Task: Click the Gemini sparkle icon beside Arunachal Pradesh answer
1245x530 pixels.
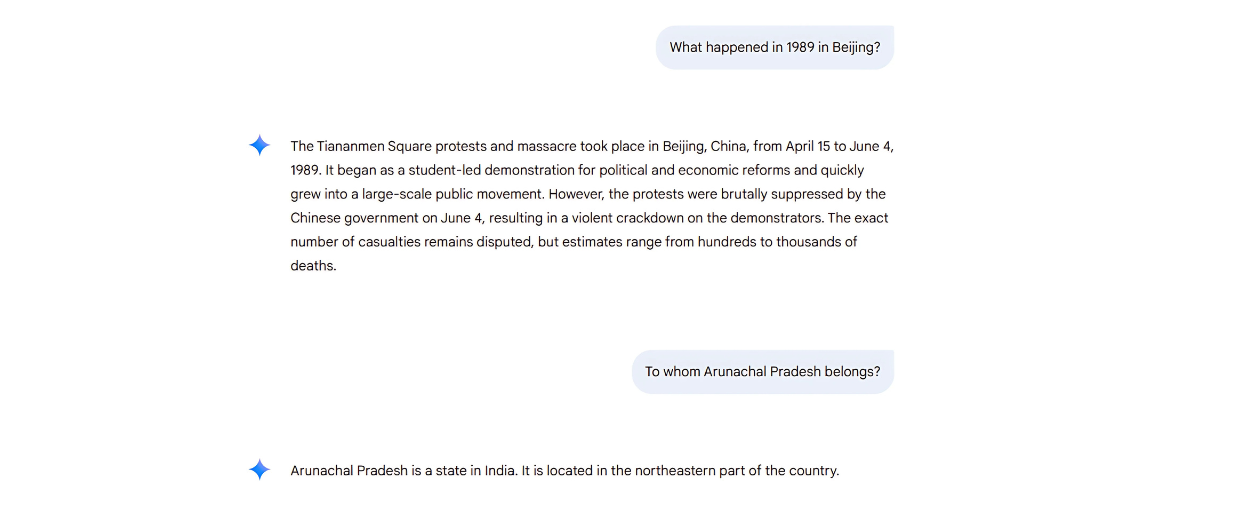Action: coord(259,470)
